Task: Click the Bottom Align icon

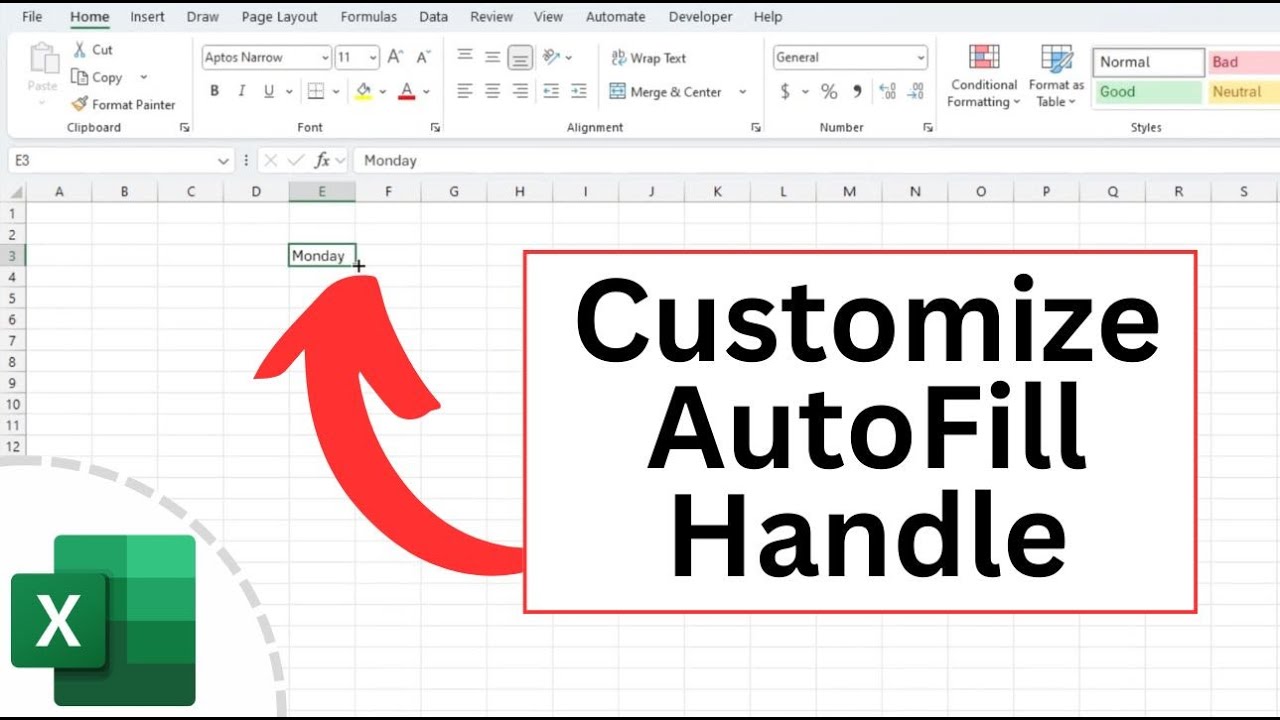Action: click(520, 58)
